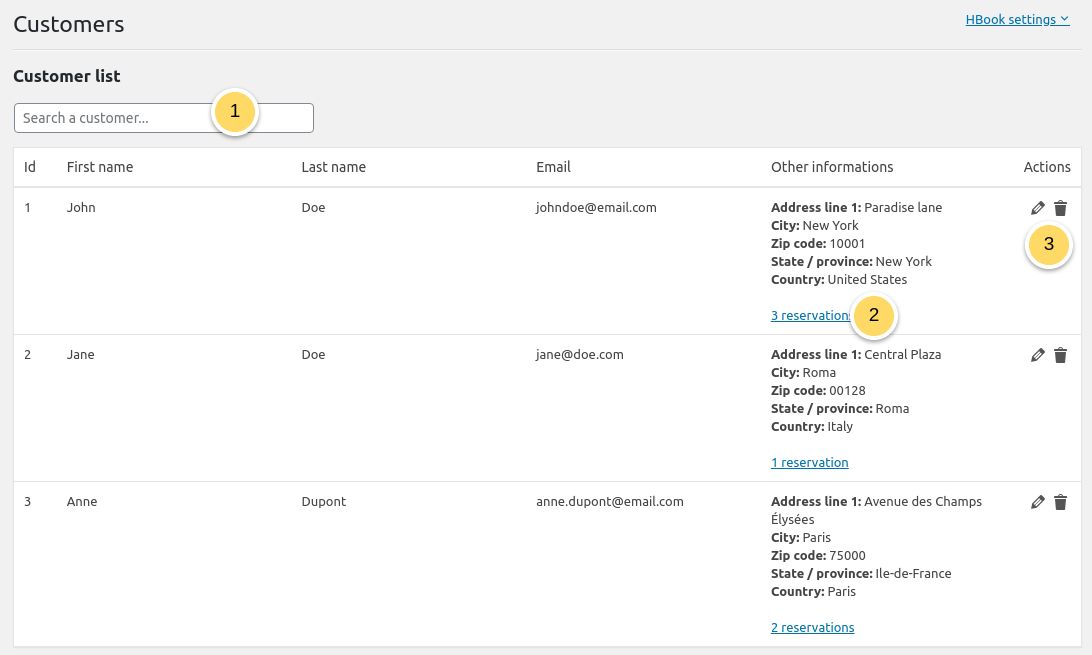This screenshot has width=1092, height=655.
Task: Click into the Search a customer field
Action: (x=164, y=118)
